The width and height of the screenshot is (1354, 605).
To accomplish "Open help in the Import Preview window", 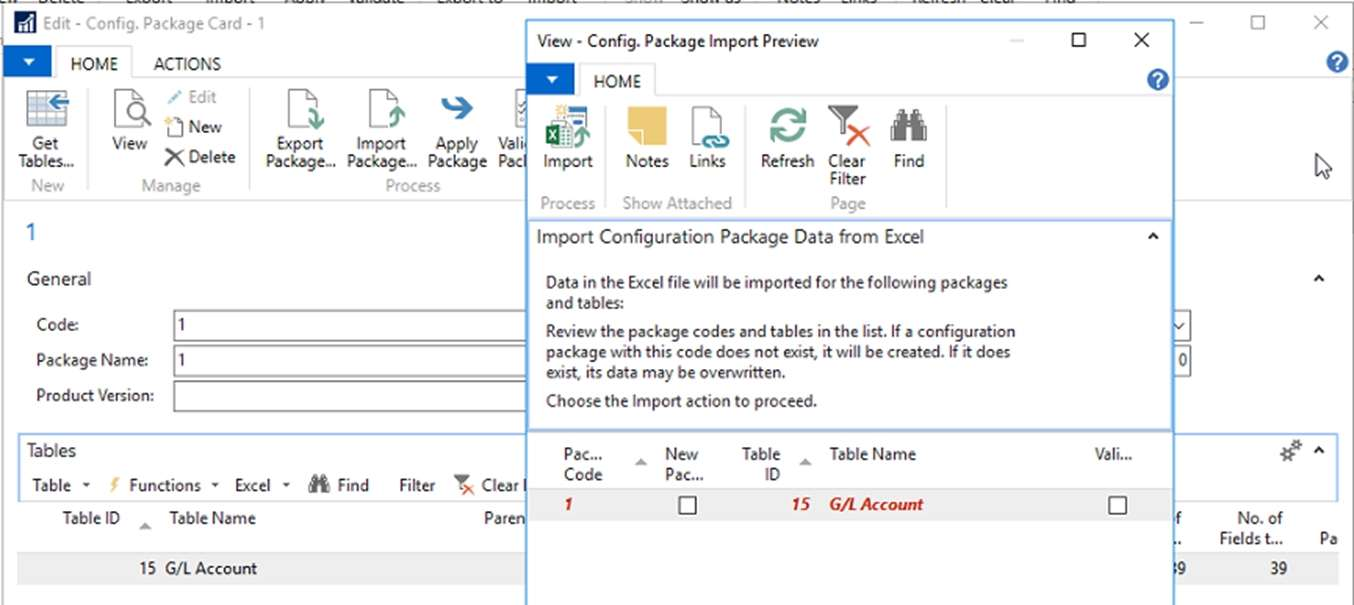I will point(1157,80).
